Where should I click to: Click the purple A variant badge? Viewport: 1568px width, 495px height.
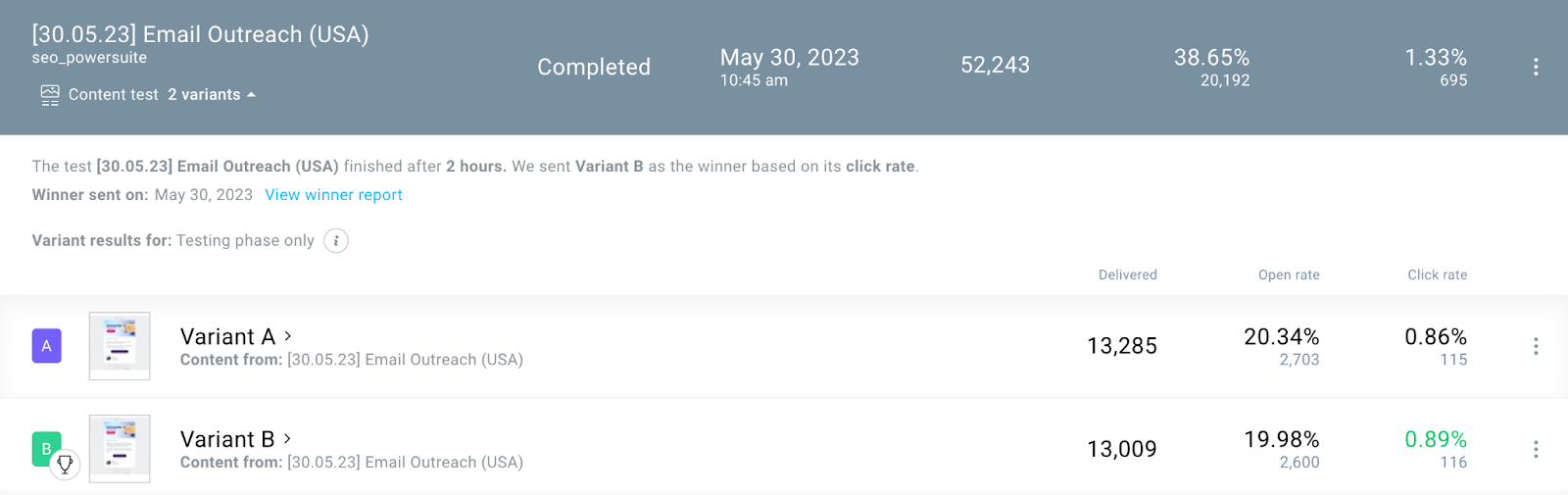coord(47,346)
